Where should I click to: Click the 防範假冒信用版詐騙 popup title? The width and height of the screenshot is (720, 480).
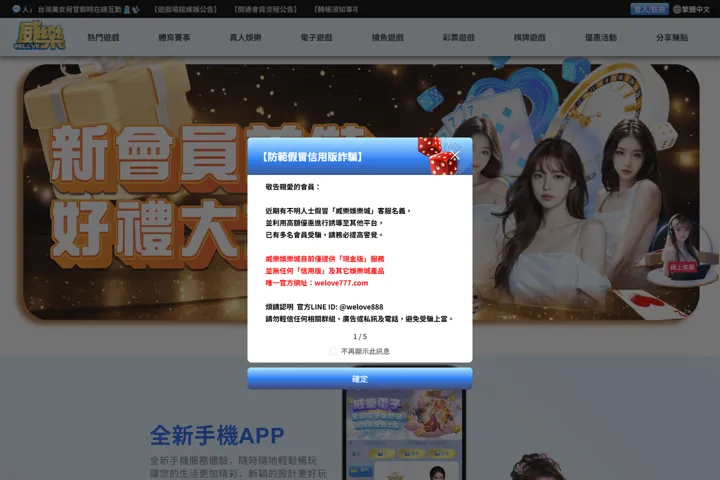click(x=312, y=157)
